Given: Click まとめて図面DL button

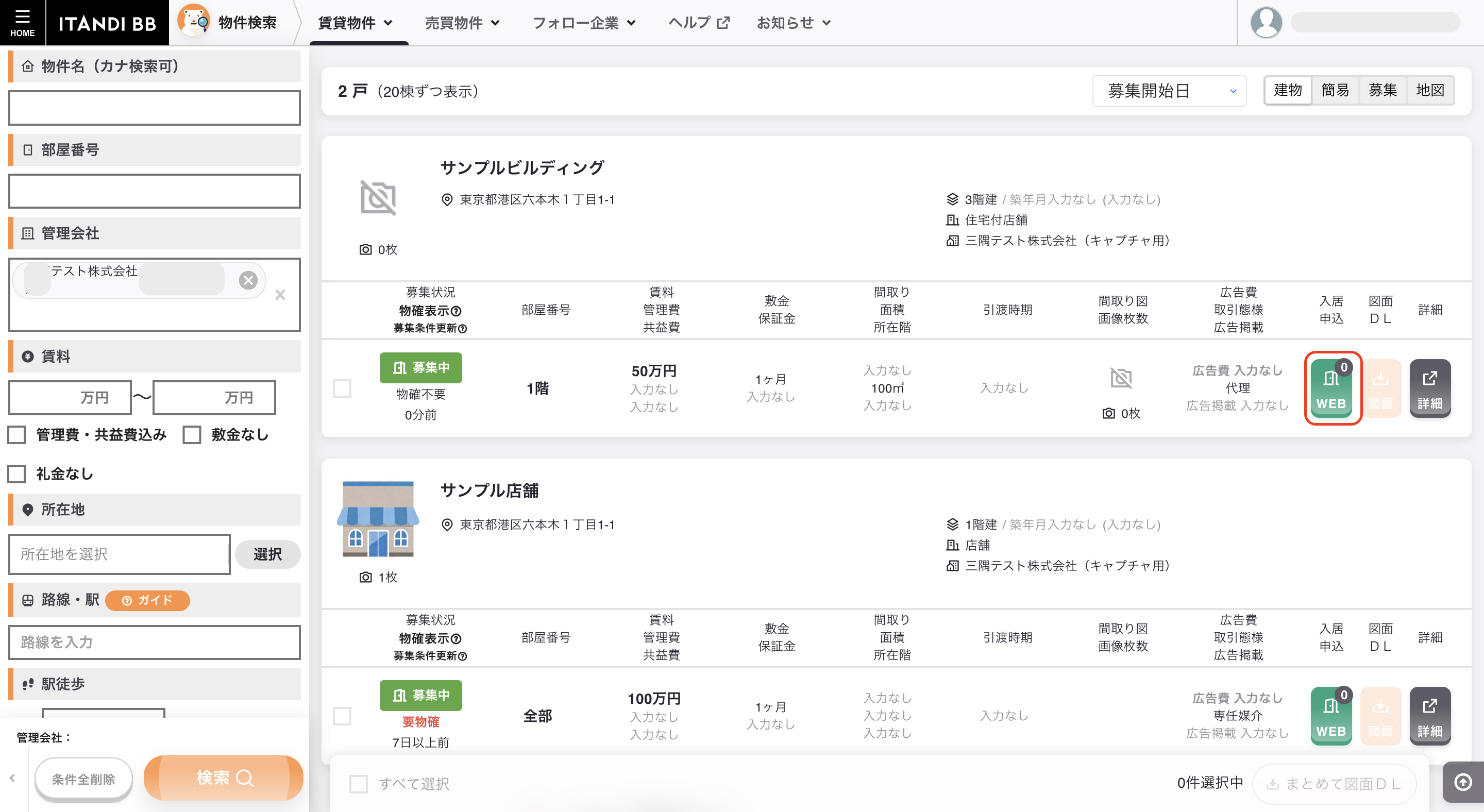Looking at the screenshot, I should [x=1334, y=784].
